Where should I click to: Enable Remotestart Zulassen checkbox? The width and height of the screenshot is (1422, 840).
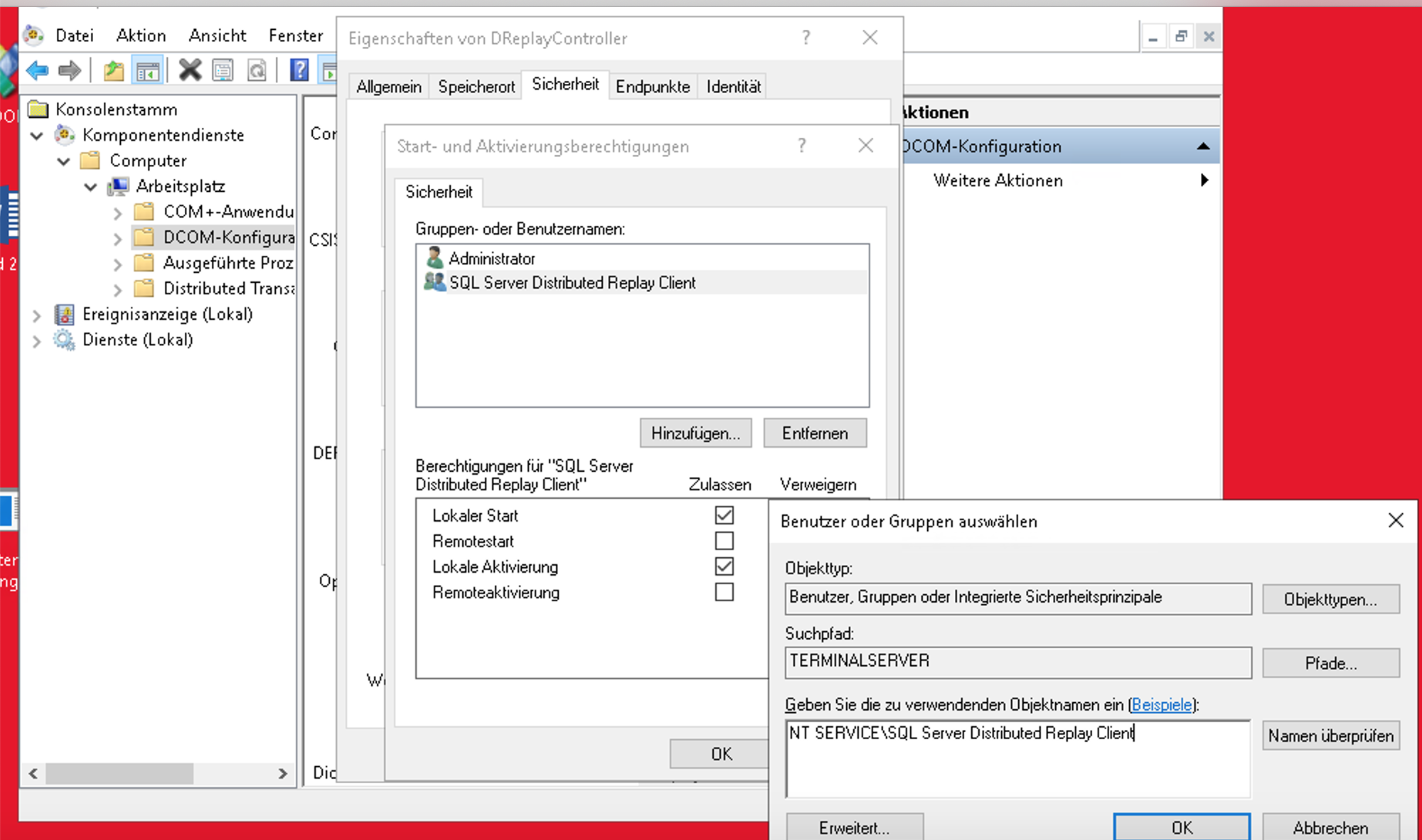click(725, 541)
